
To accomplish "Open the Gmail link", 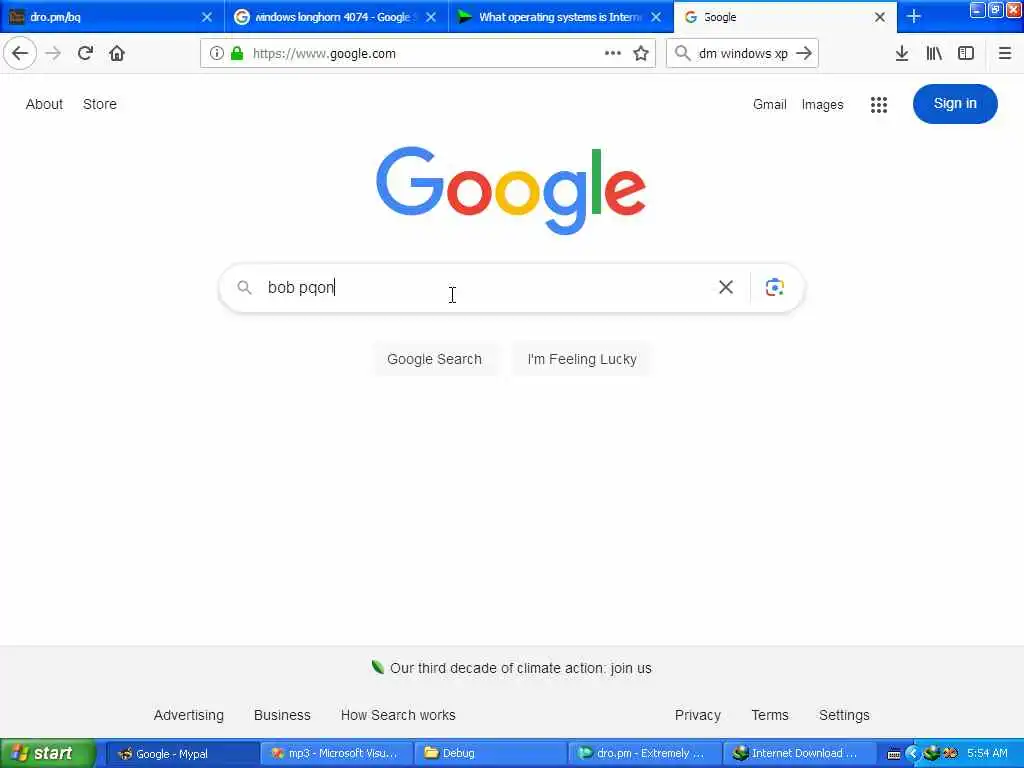I will coord(769,104).
